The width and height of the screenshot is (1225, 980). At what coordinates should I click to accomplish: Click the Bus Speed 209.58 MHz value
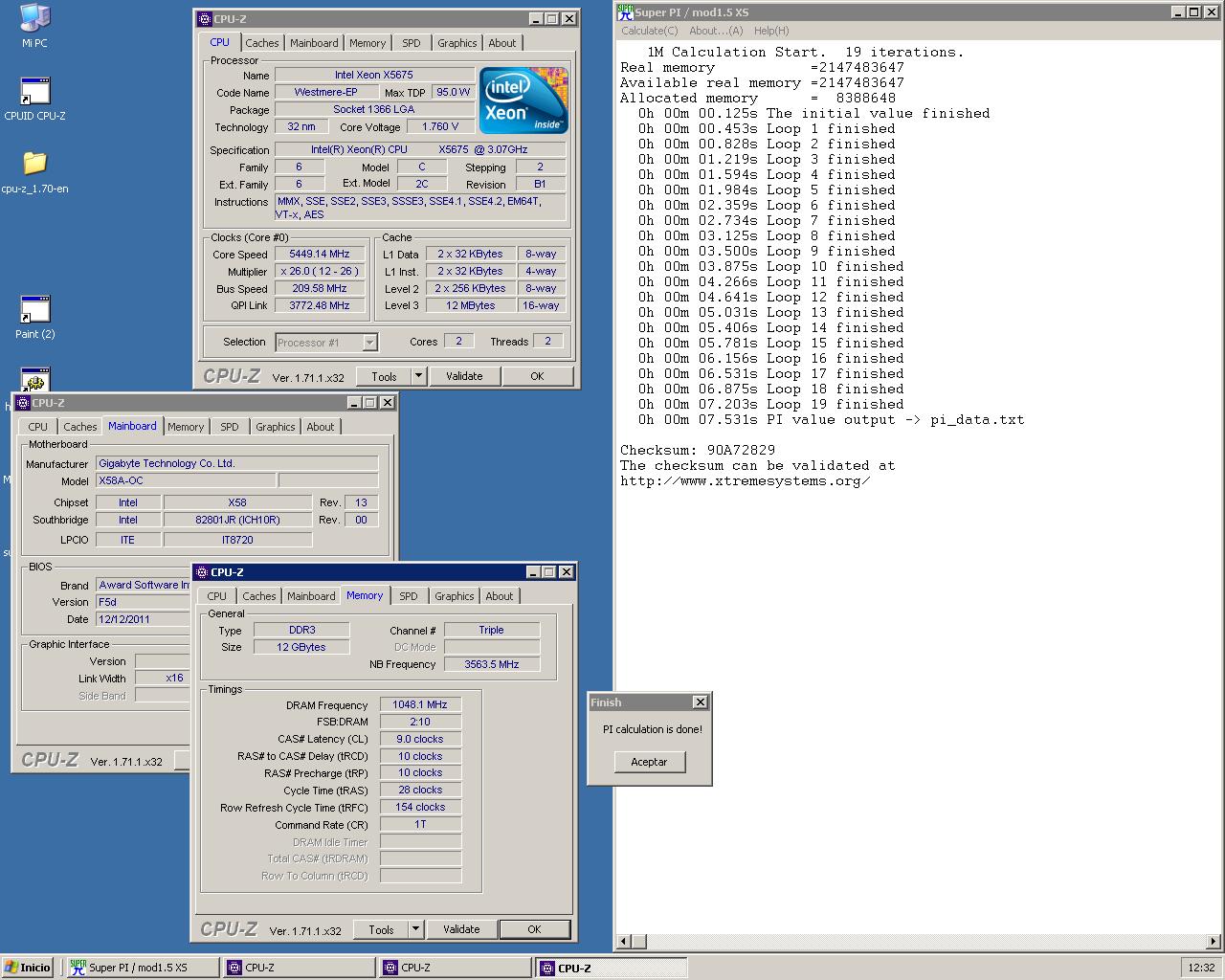320,289
